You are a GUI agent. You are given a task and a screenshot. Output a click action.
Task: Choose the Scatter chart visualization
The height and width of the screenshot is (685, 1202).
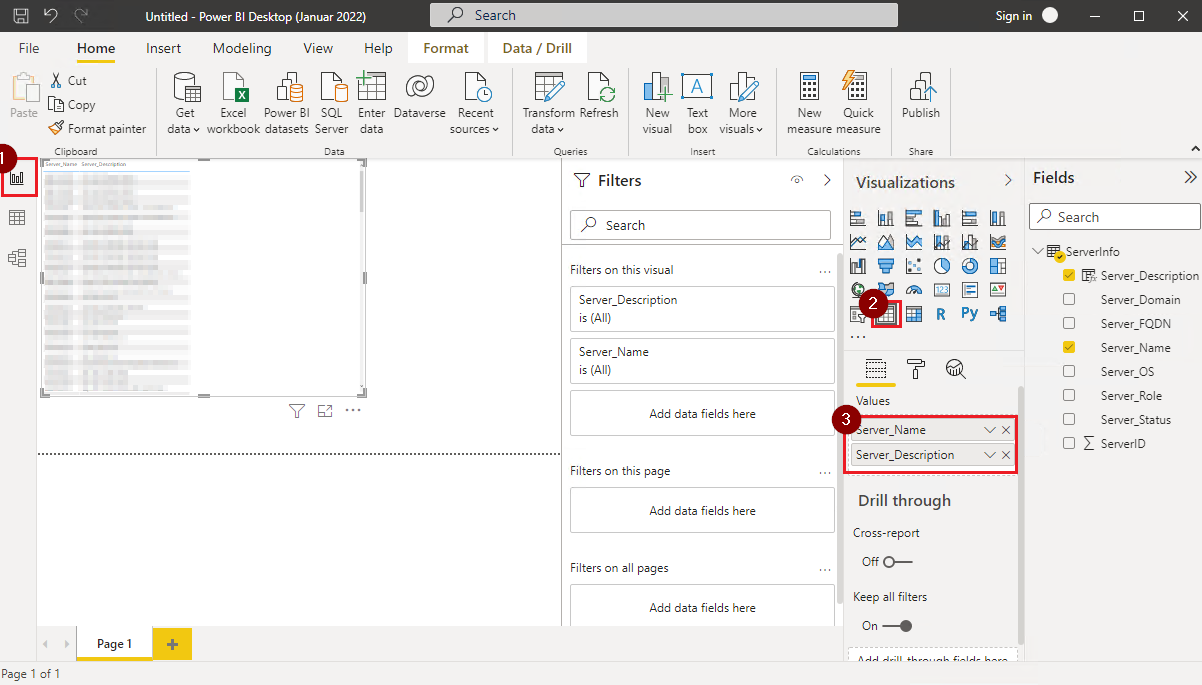913,266
